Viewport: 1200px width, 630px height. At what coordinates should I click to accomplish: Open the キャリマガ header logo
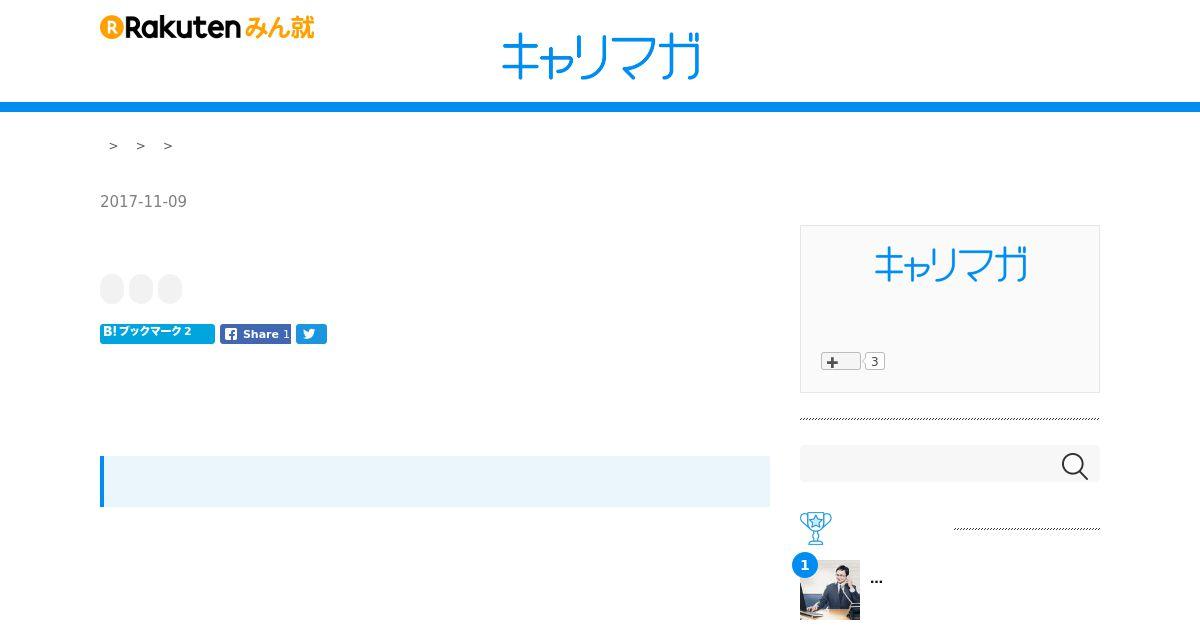click(600, 56)
